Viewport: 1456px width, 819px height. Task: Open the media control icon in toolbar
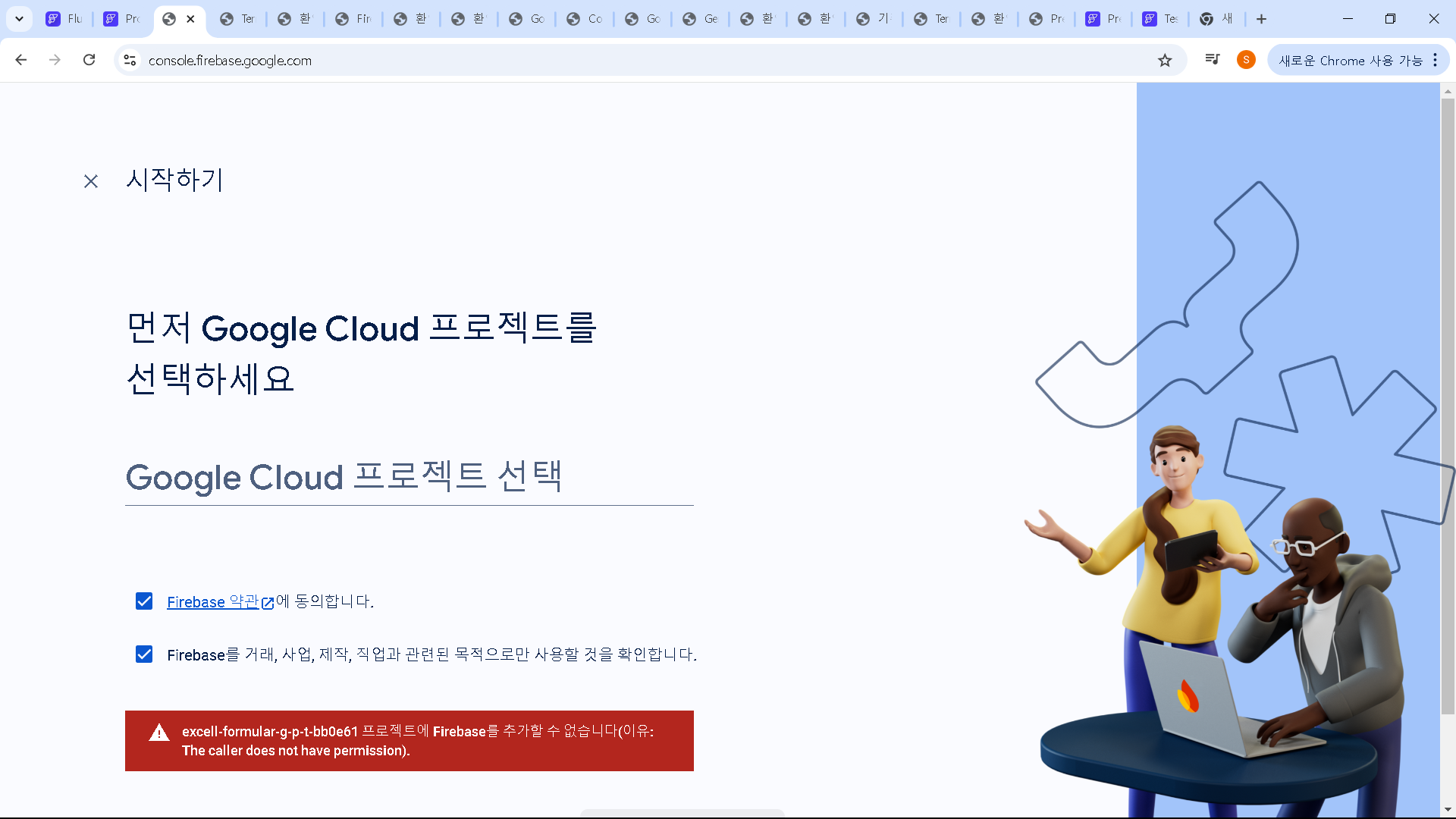[x=1213, y=60]
